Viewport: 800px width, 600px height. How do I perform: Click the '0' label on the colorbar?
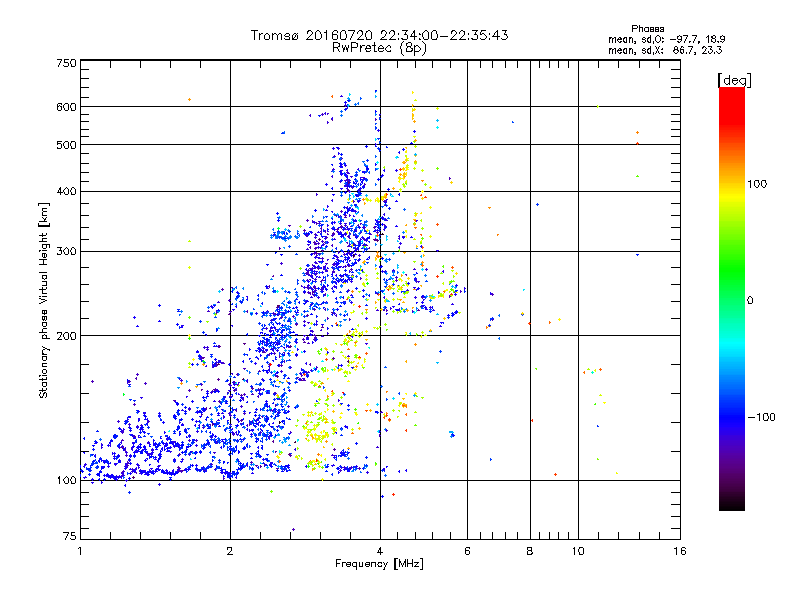750,300
